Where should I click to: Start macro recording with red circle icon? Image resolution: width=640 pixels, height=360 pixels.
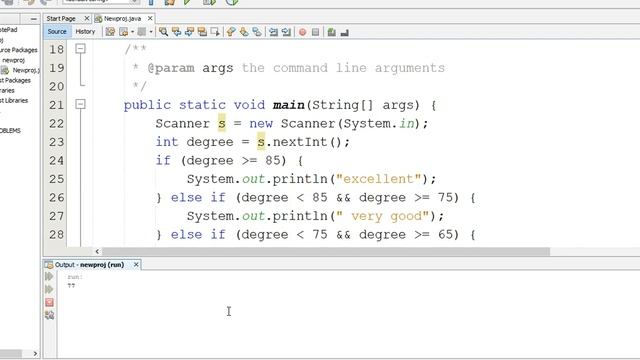pos(302,32)
